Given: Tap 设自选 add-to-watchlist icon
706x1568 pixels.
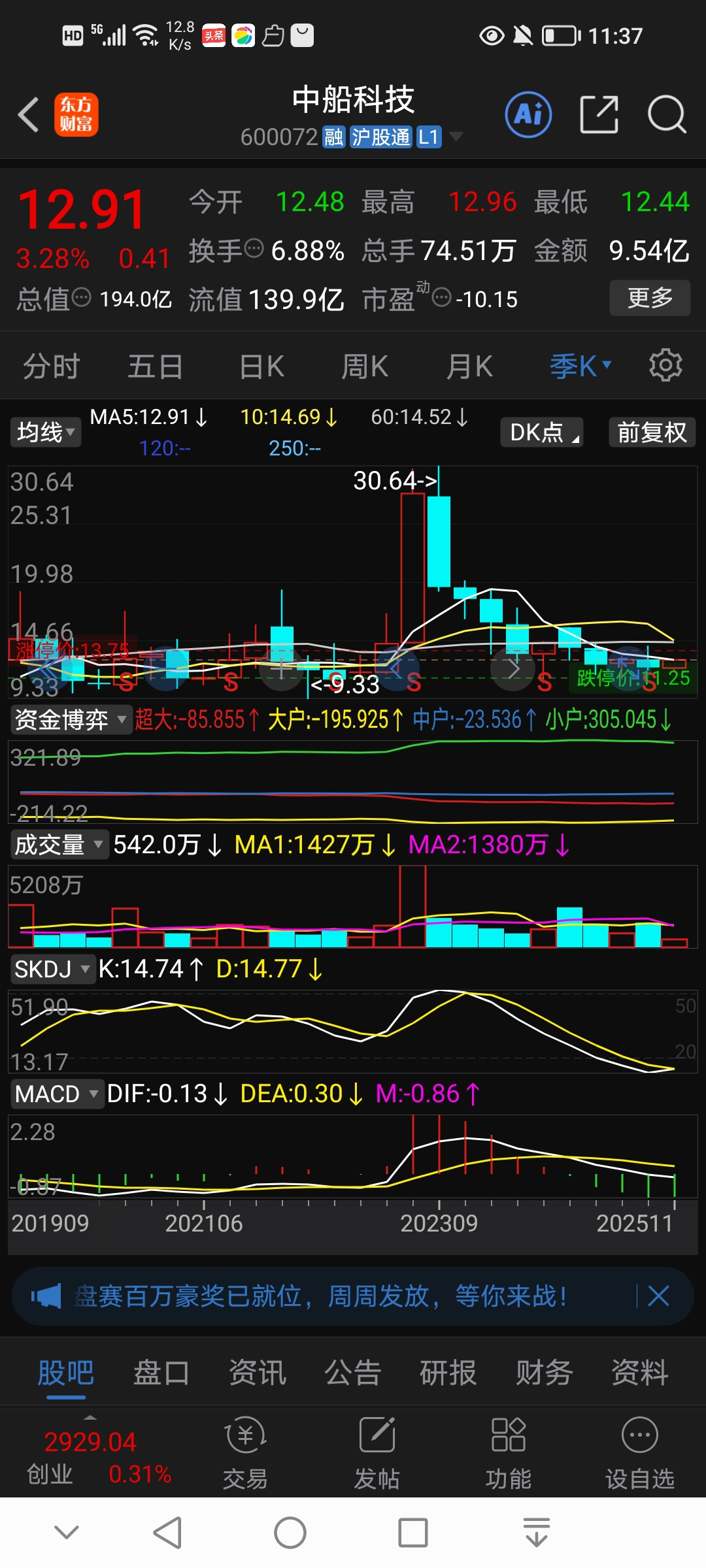Looking at the screenshot, I should click(x=640, y=1453).
